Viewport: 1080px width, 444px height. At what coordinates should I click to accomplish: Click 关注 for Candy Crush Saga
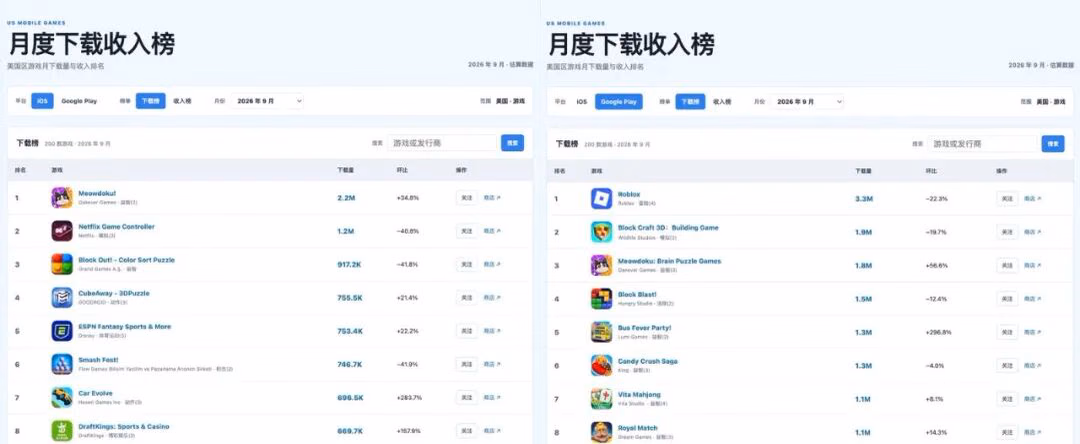tap(1007, 365)
